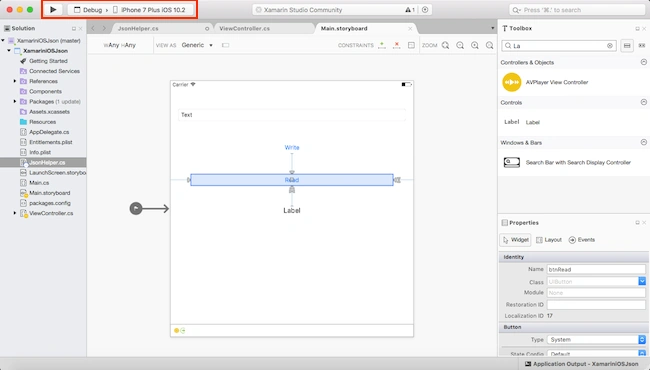The width and height of the screenshot is (650, 370).
Task: Expand the Packages folder in Solution tree
Action: (x=15, y=102)
